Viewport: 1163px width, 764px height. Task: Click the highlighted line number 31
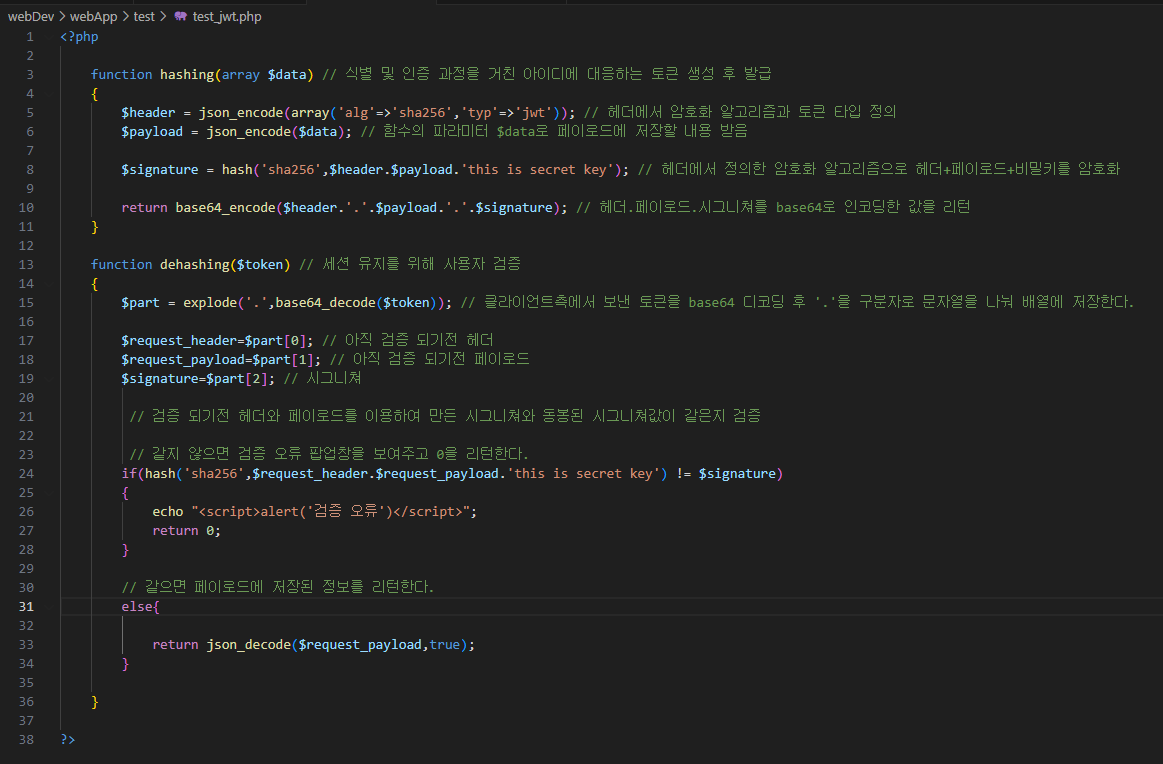(x=26, y=607)
